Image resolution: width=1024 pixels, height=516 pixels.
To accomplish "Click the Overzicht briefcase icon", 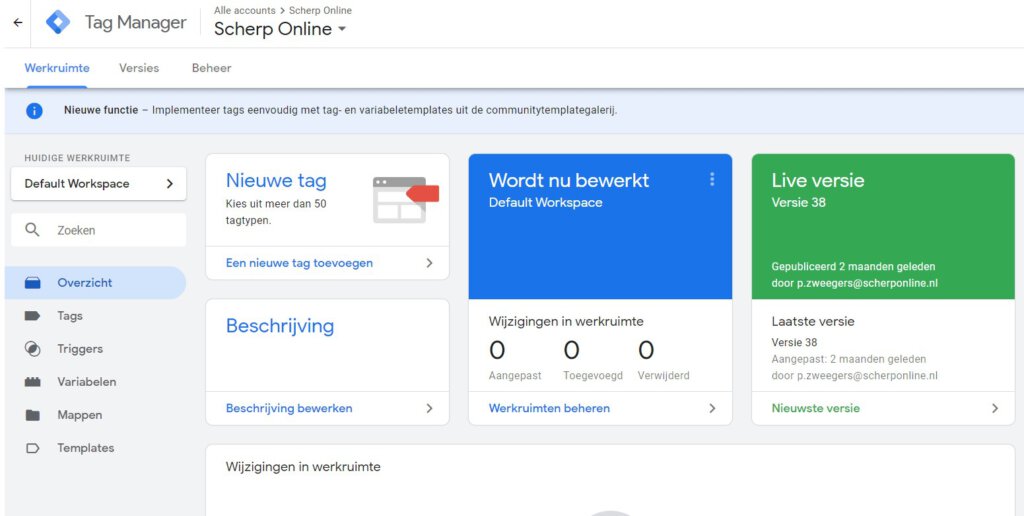I will 32,283.
